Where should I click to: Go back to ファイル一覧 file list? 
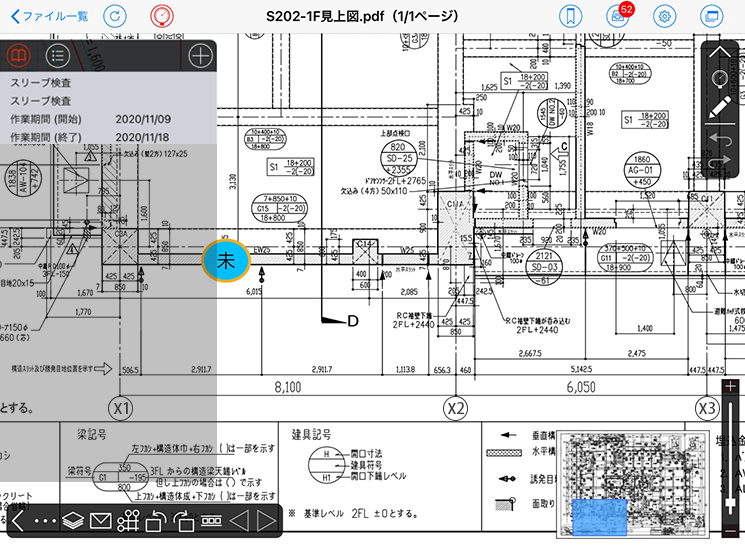point(50,16)
